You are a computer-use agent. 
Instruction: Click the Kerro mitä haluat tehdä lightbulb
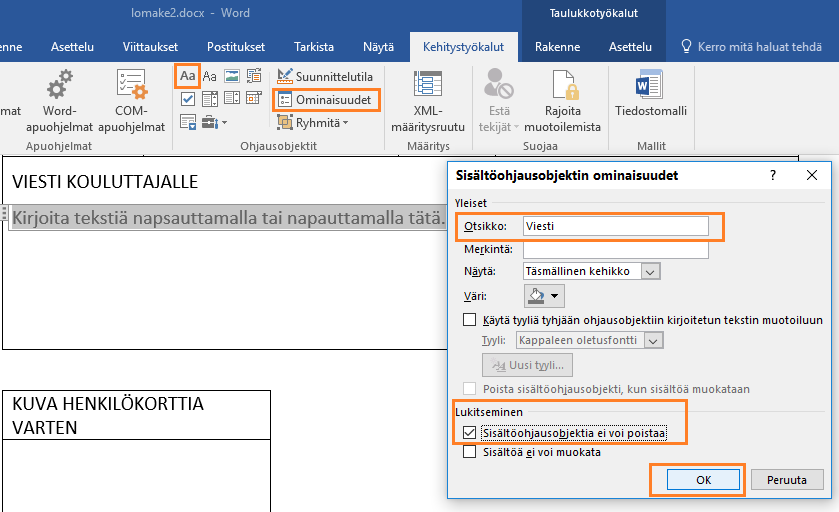[686, 47]
